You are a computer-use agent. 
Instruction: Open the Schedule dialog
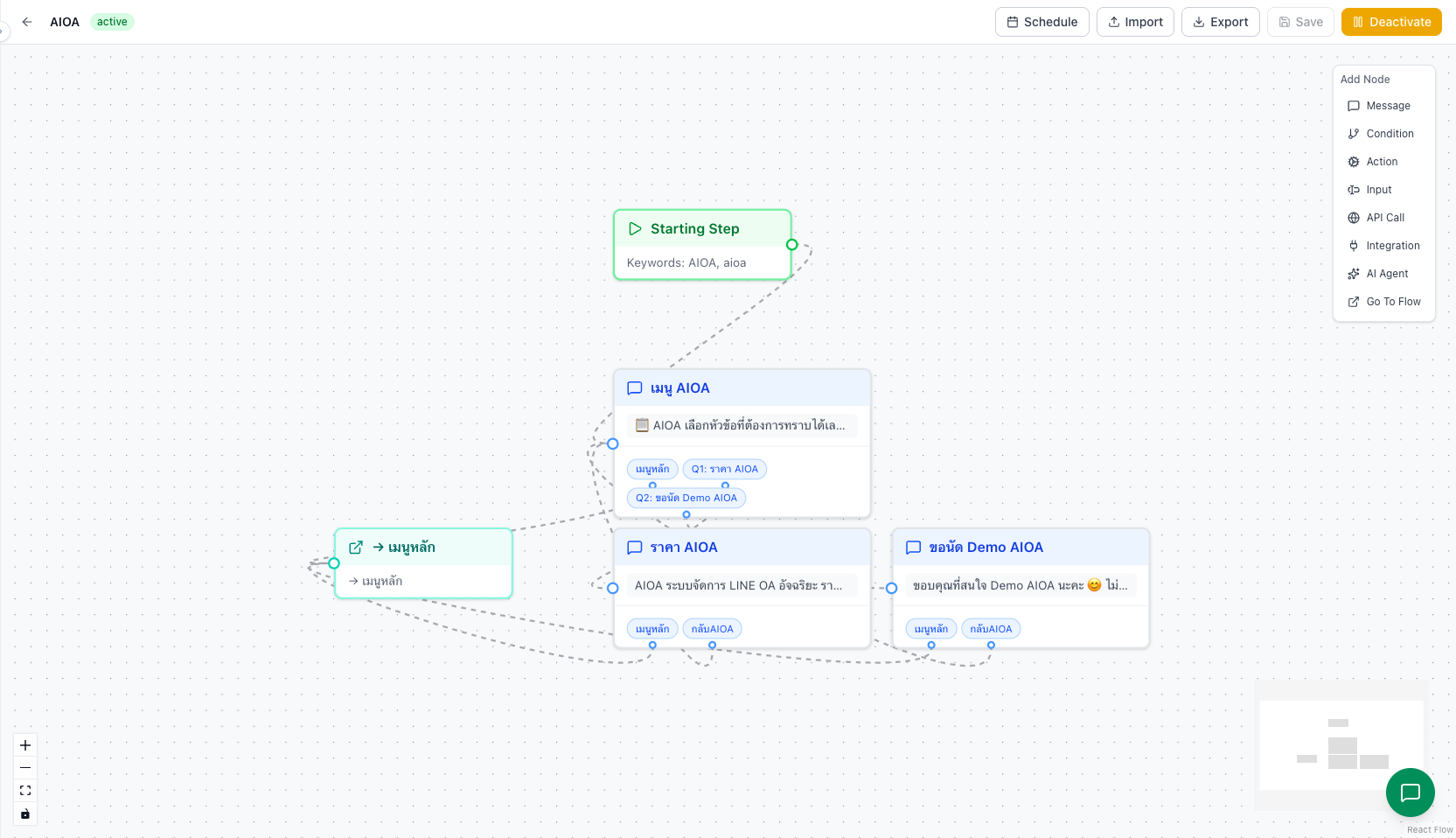click(1041, 22)
